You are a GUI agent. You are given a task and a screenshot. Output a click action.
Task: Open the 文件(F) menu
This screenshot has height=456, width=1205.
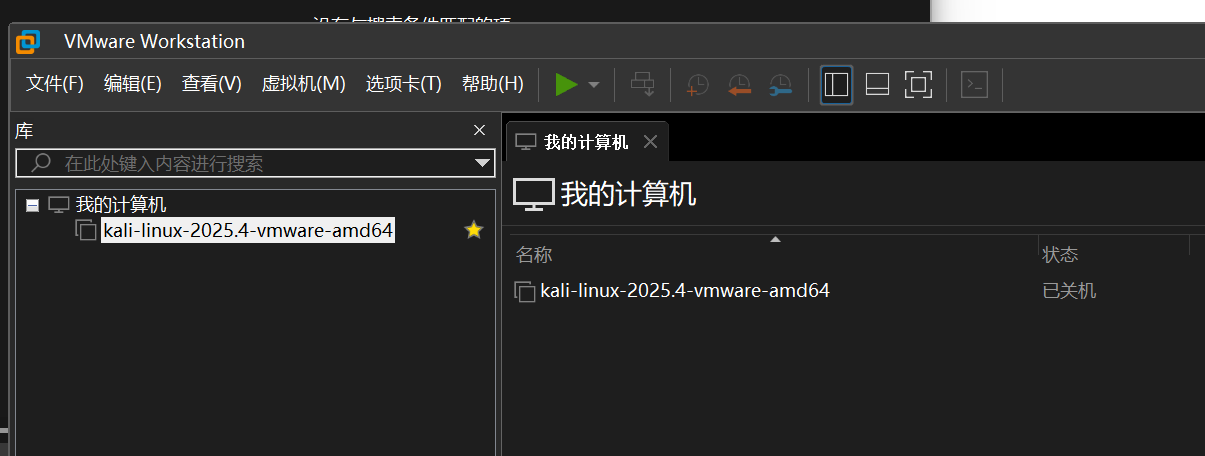click(x=54, y=84)
